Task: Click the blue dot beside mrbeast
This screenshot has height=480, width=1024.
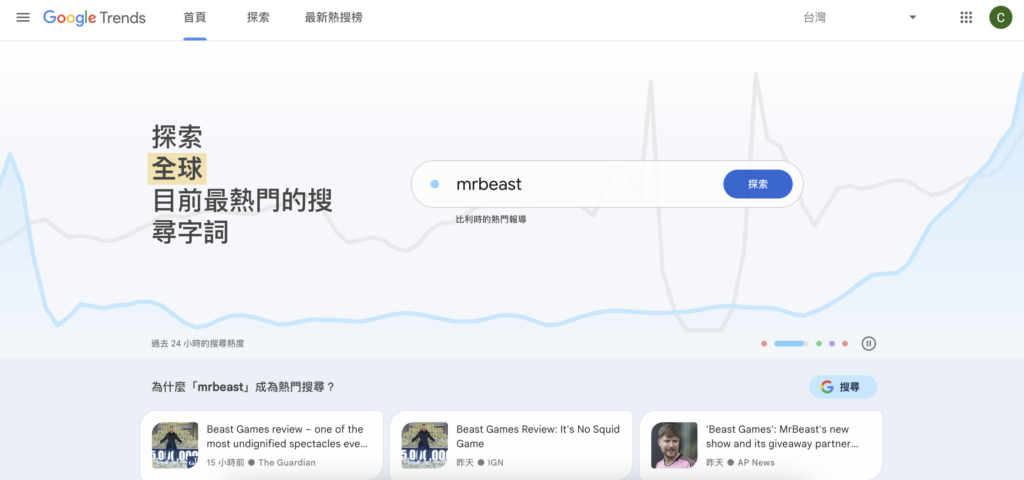Action: coord(434,185)
